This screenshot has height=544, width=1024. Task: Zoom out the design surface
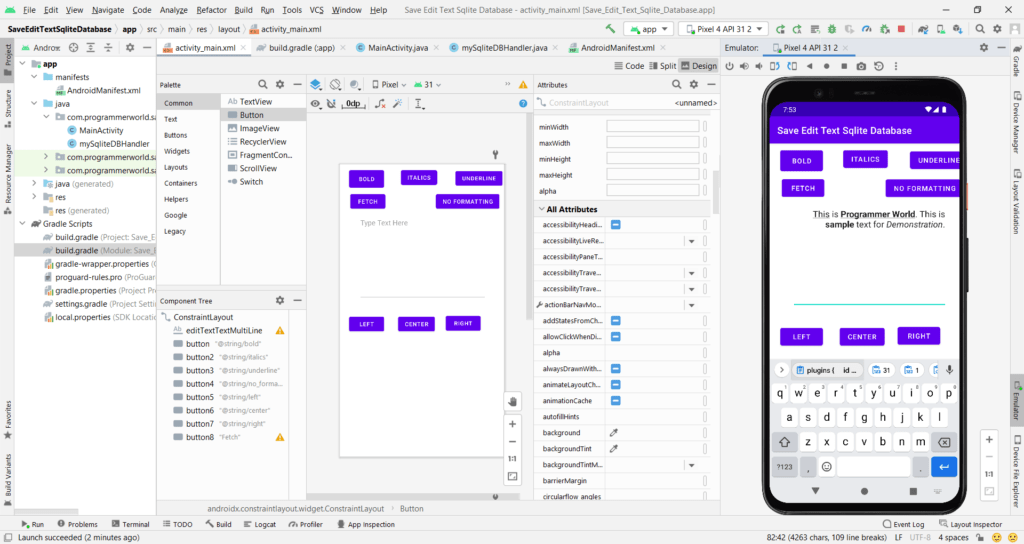[x=513, y=441]
